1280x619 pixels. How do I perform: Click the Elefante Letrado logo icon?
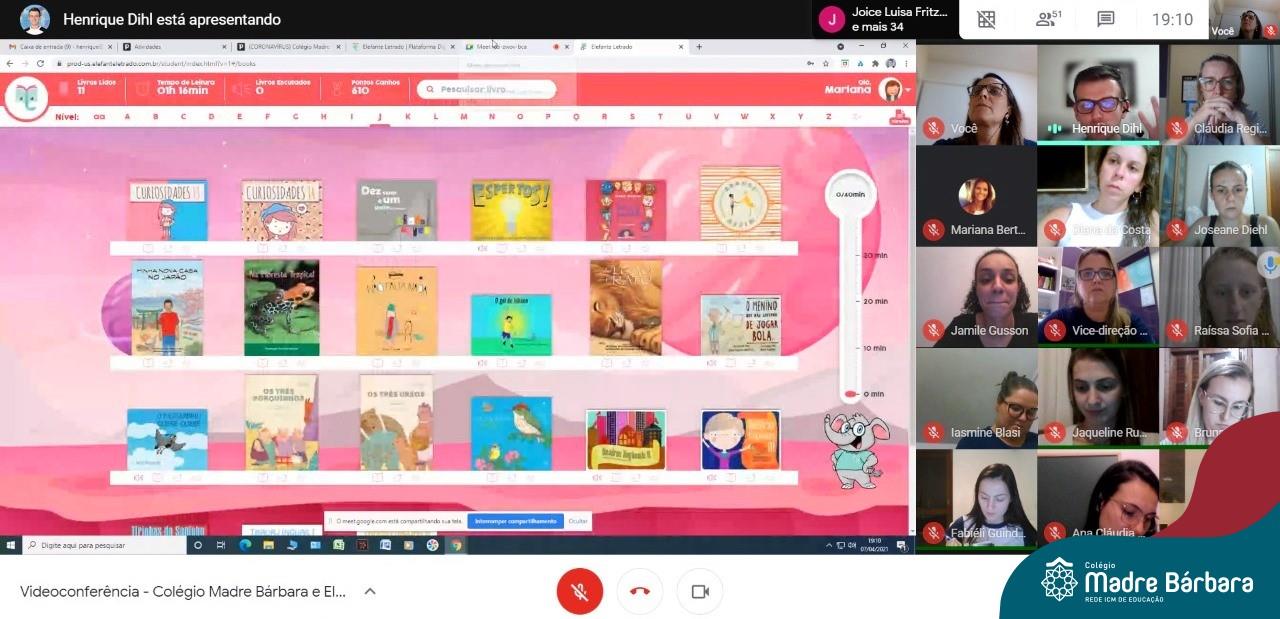26,96
